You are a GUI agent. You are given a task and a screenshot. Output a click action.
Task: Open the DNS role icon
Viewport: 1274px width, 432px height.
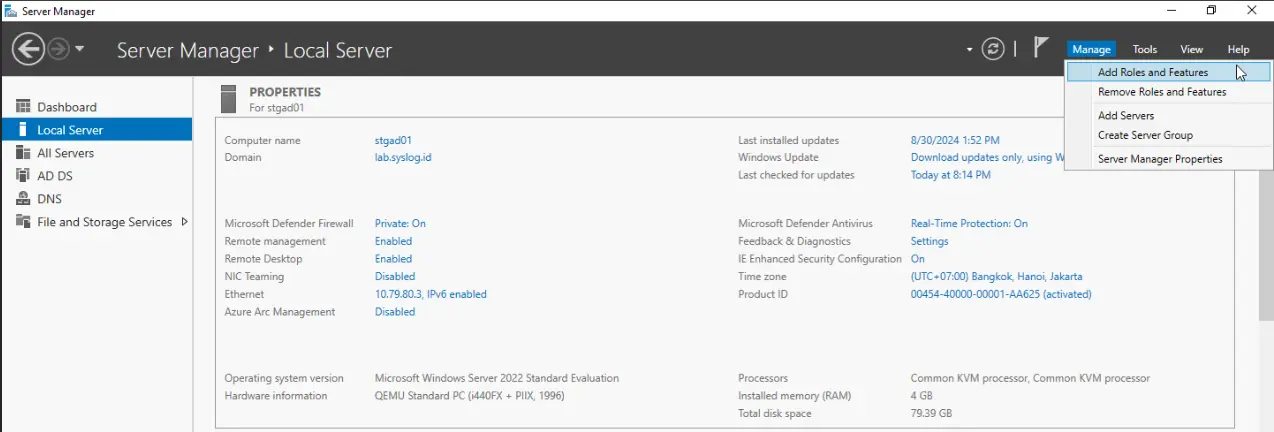(23, 199)
